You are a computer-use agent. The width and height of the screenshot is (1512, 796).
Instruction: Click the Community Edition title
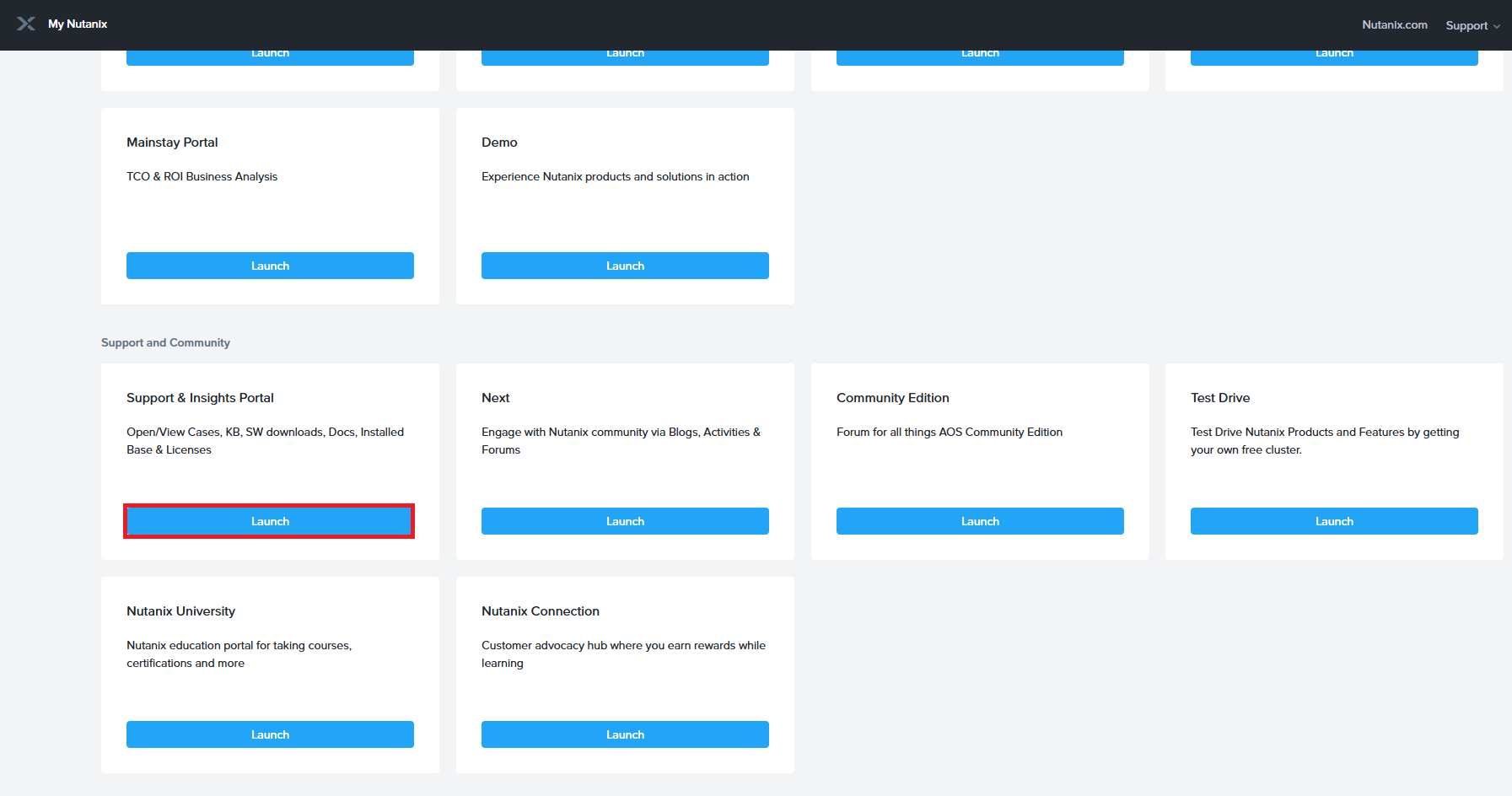893,398
